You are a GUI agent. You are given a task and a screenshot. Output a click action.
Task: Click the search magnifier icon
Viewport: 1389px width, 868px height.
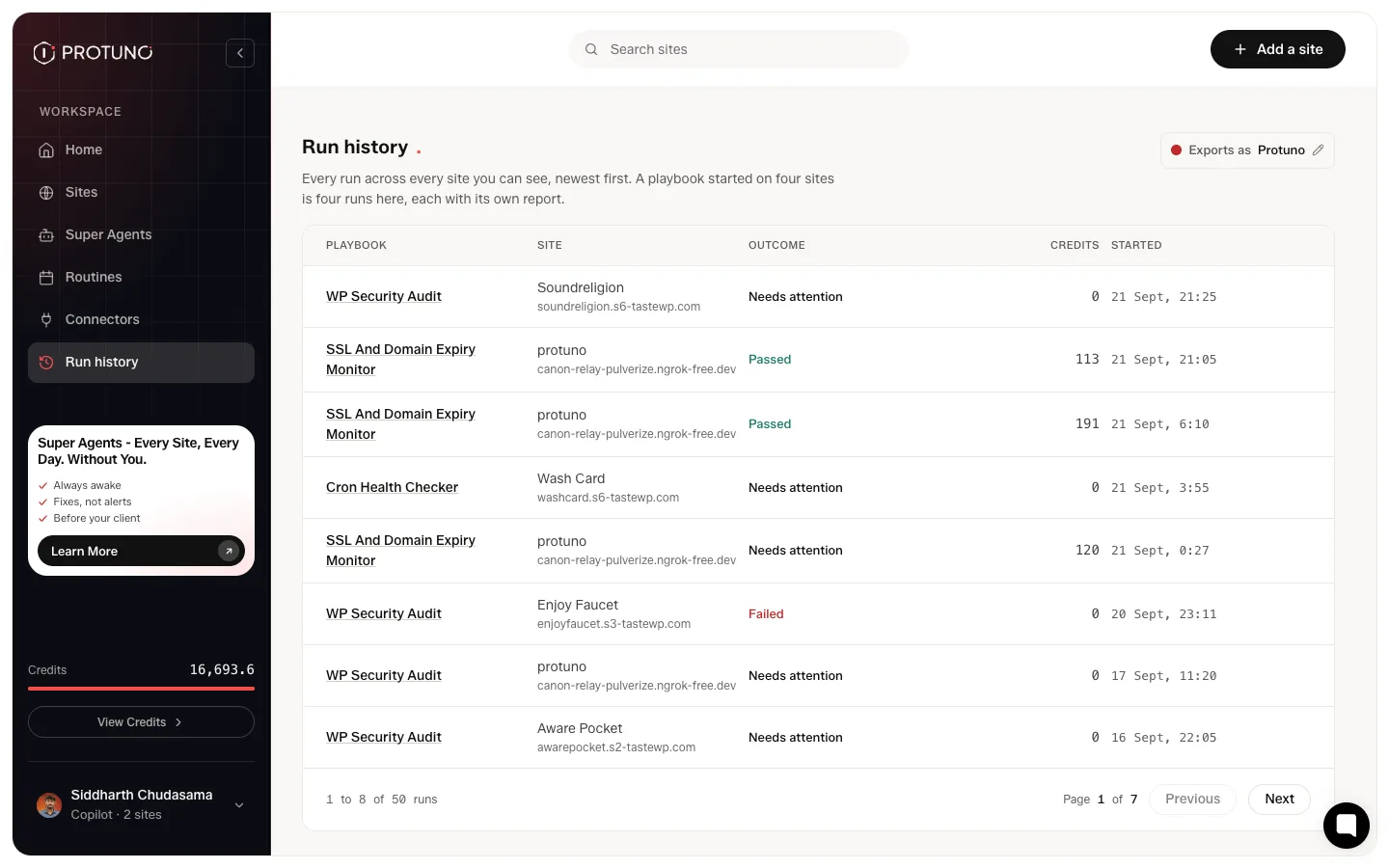pos(591,49)
